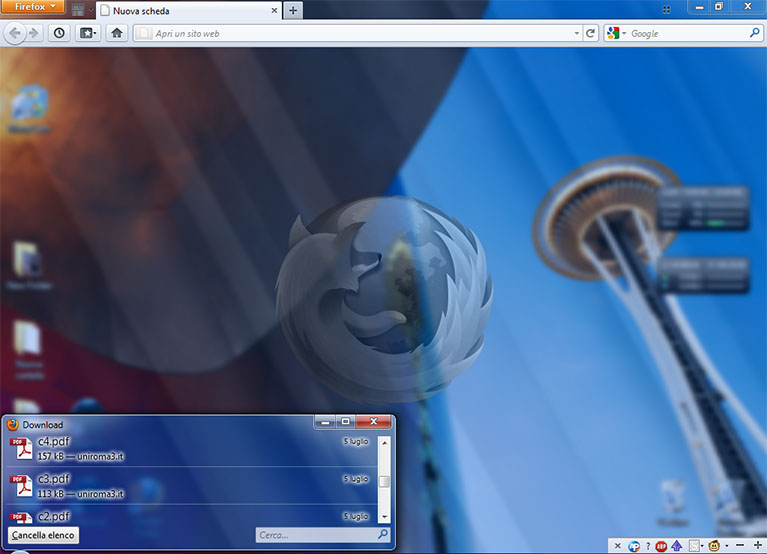Reload the page with refresh icon
The image size is (767, 554).
[x=590, y=33]
